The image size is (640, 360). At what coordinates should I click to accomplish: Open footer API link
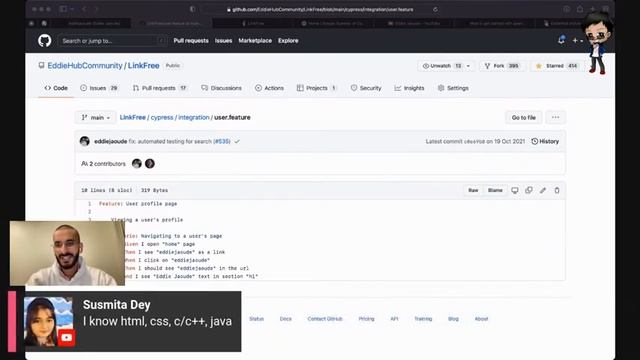click(x=394, y=319)
